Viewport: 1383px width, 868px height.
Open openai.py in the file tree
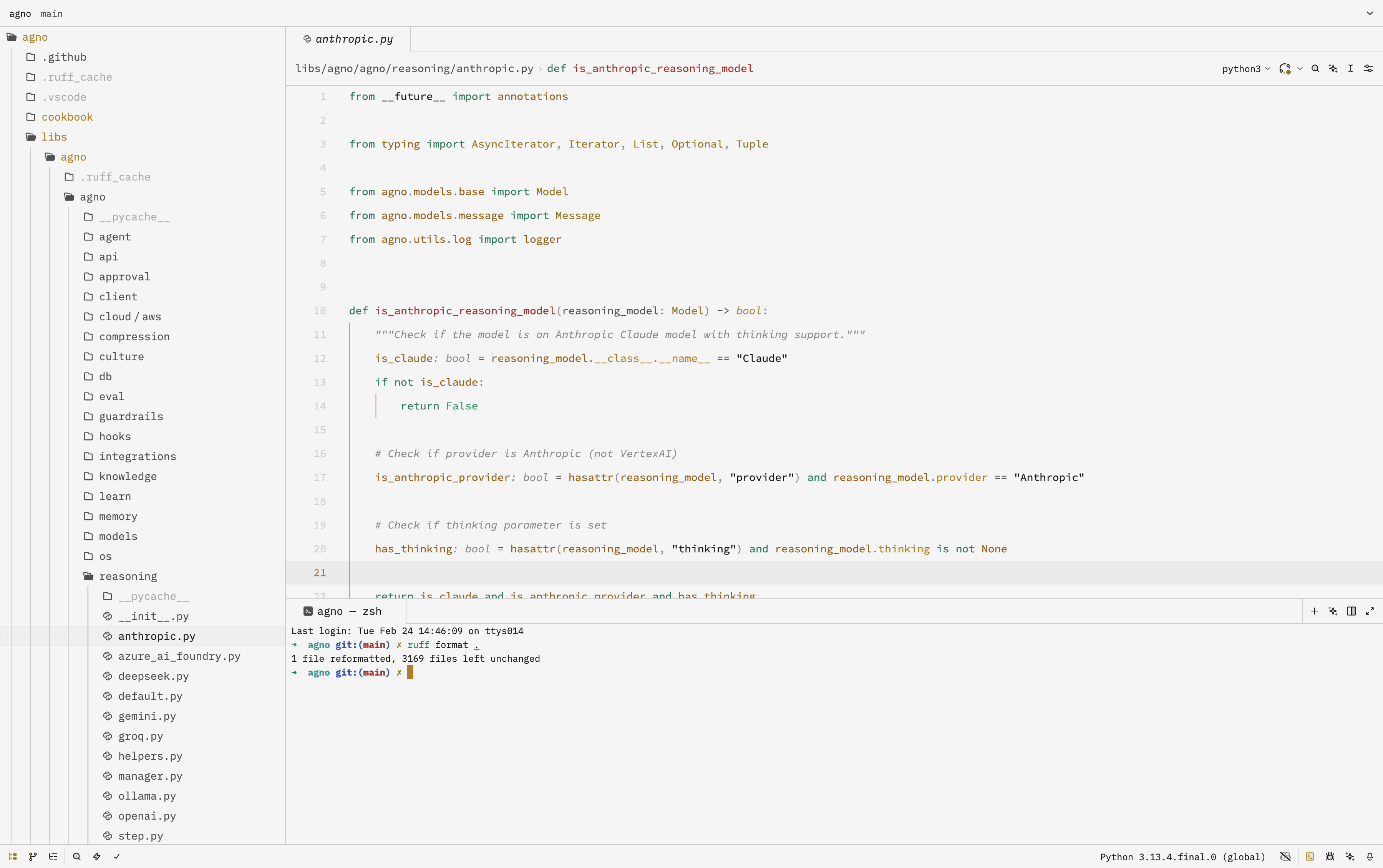(147, 816)
